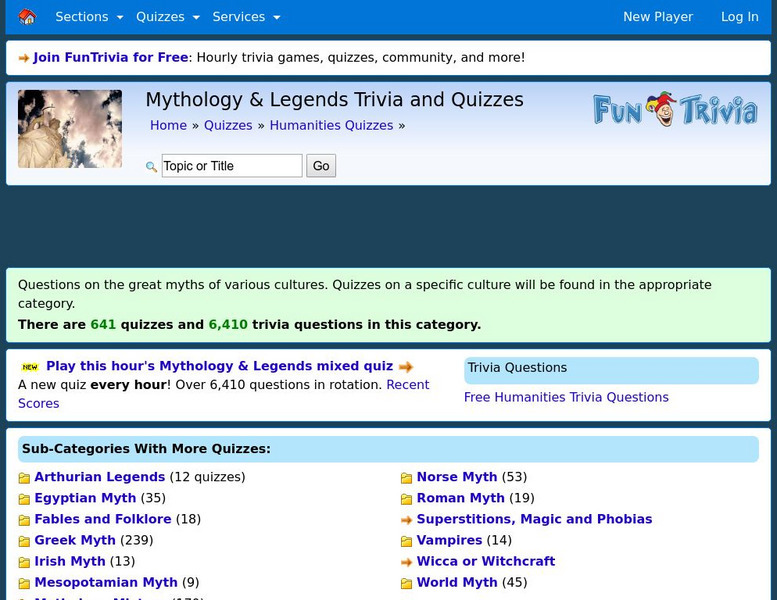Open the Norse Myth category
Screen dimensions: 777x600
[x=457, y=477]
